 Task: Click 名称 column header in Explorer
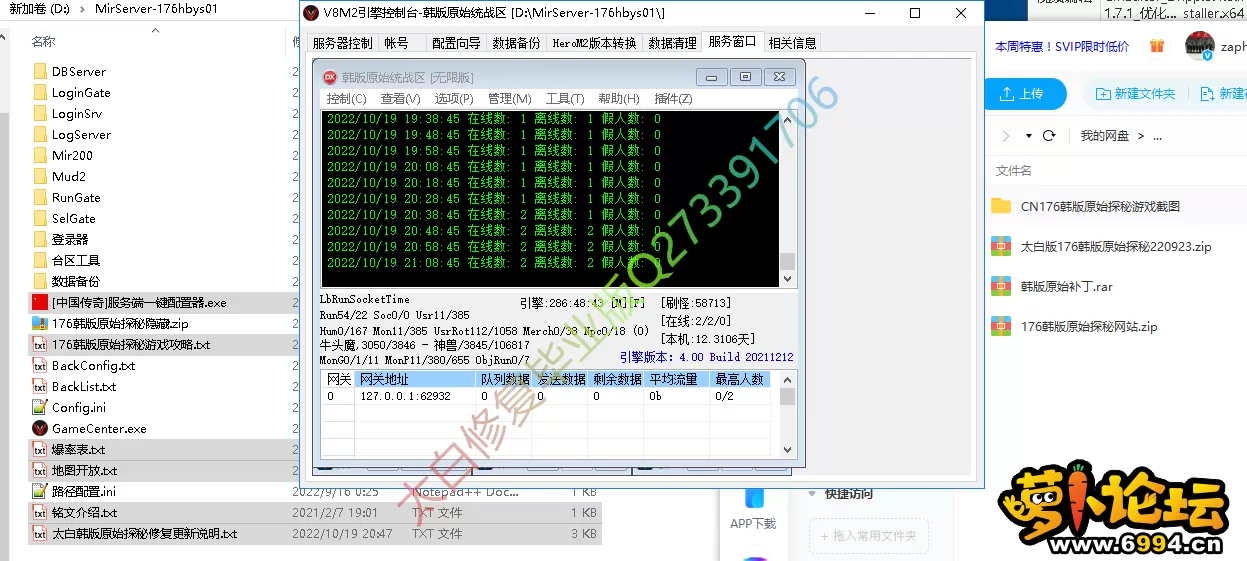(43, 41)
